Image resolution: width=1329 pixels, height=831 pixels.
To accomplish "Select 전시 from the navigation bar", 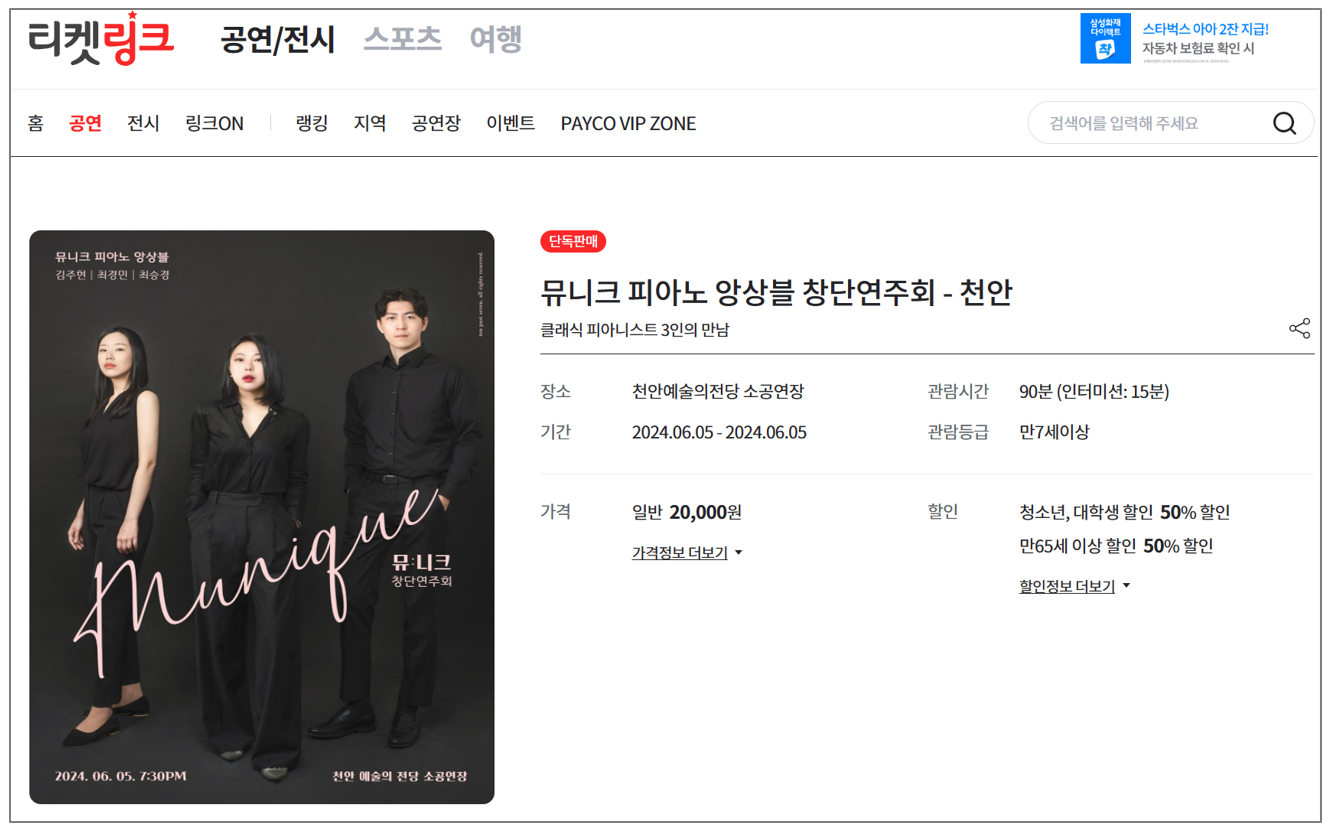I will point(142,122).
